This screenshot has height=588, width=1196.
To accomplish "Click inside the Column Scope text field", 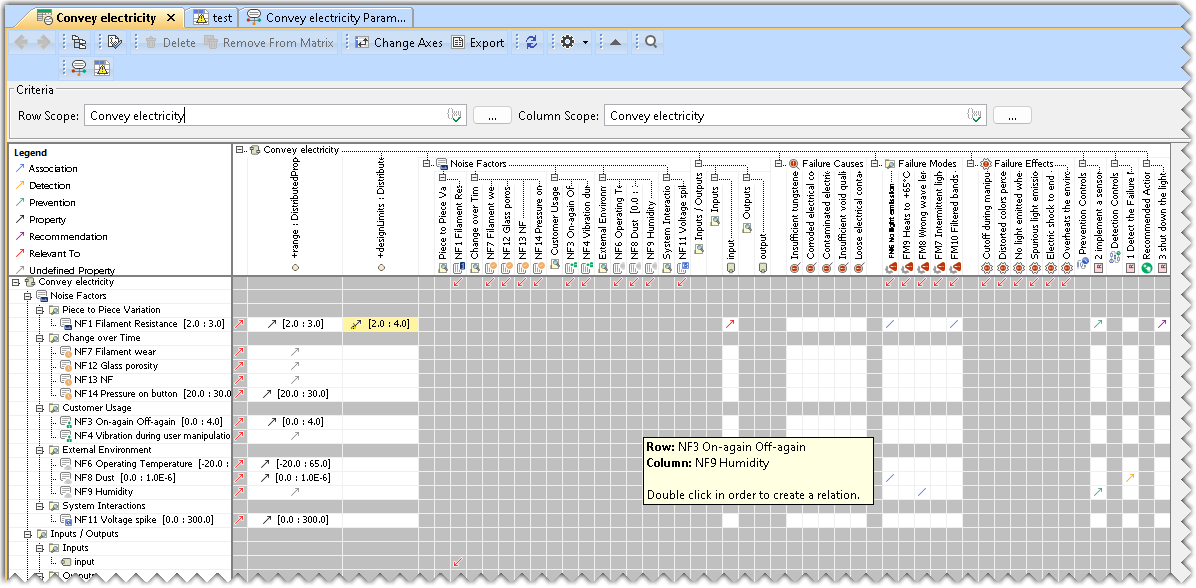I will [x=780, y=116].
